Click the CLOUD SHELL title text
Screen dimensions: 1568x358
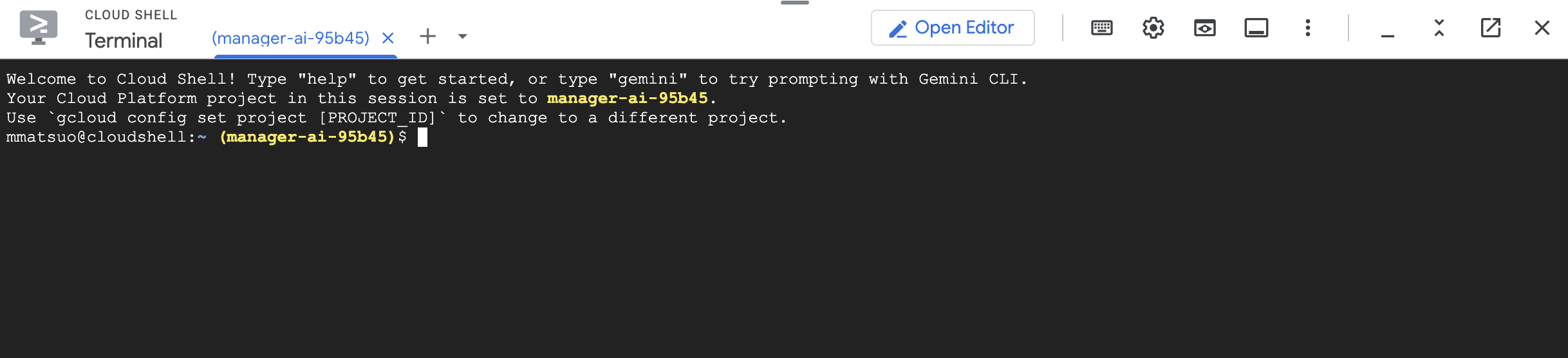pos(131,15)
